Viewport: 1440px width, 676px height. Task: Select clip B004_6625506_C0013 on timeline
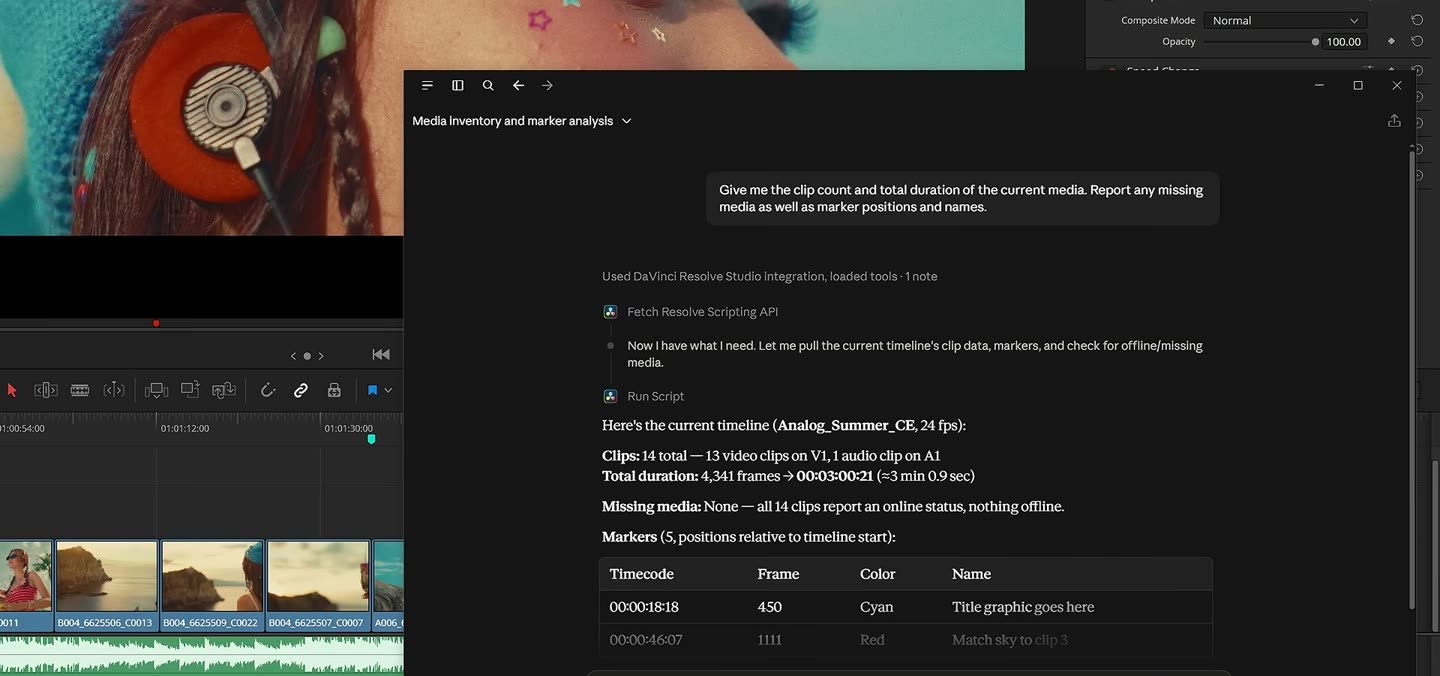click(x=107, y=586)
